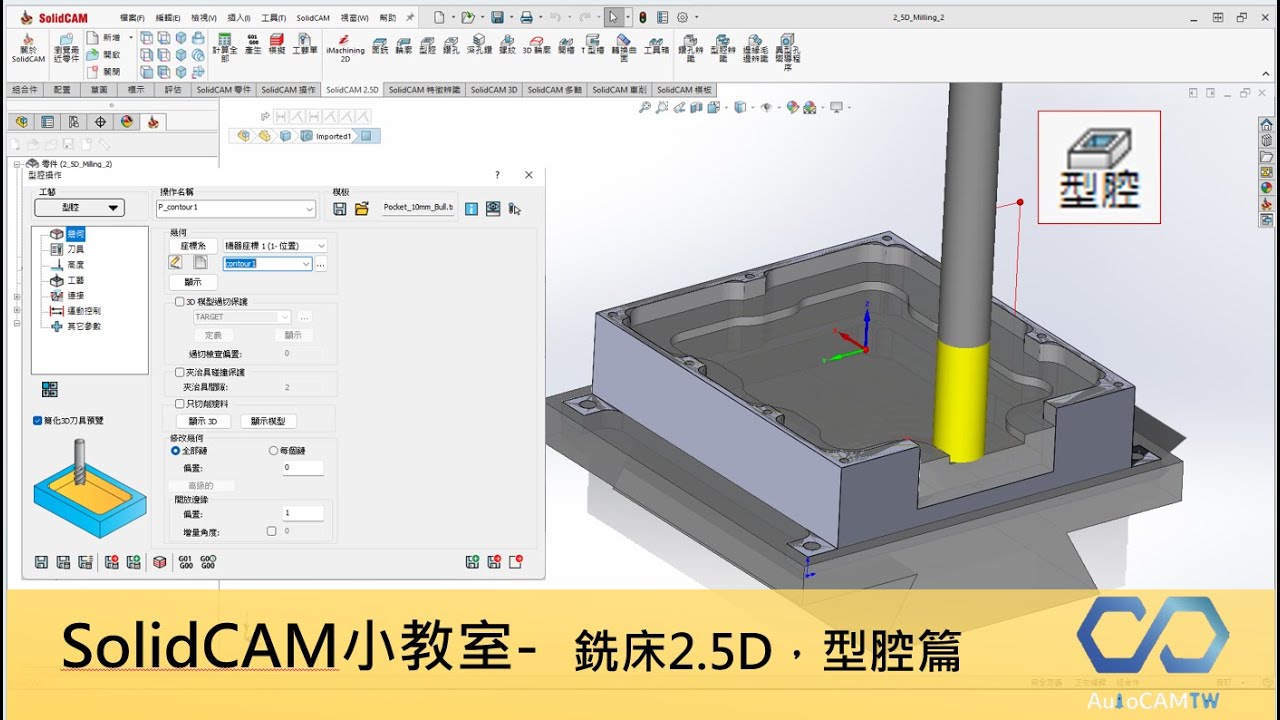Open the P_contour1 operation name dropdown
Screen dimensions: 1280x720
(310, 209)
